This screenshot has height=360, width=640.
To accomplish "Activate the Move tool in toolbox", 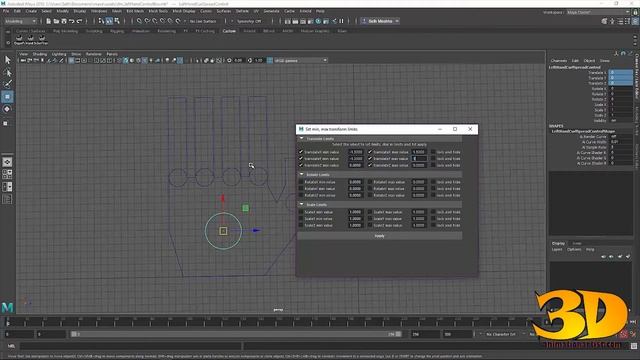I will (7, 97).
